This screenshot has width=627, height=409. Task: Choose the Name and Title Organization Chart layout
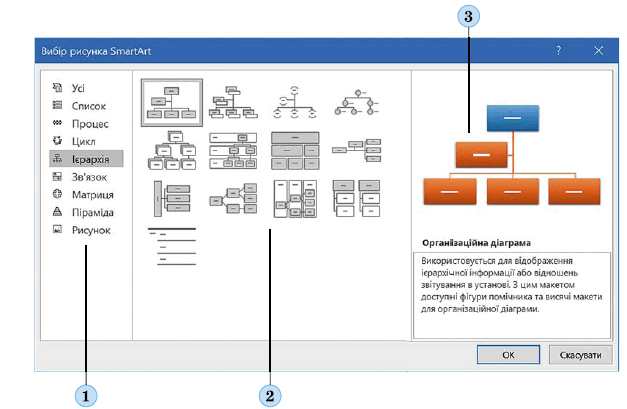pyautogui.click(x=234, y=103)
